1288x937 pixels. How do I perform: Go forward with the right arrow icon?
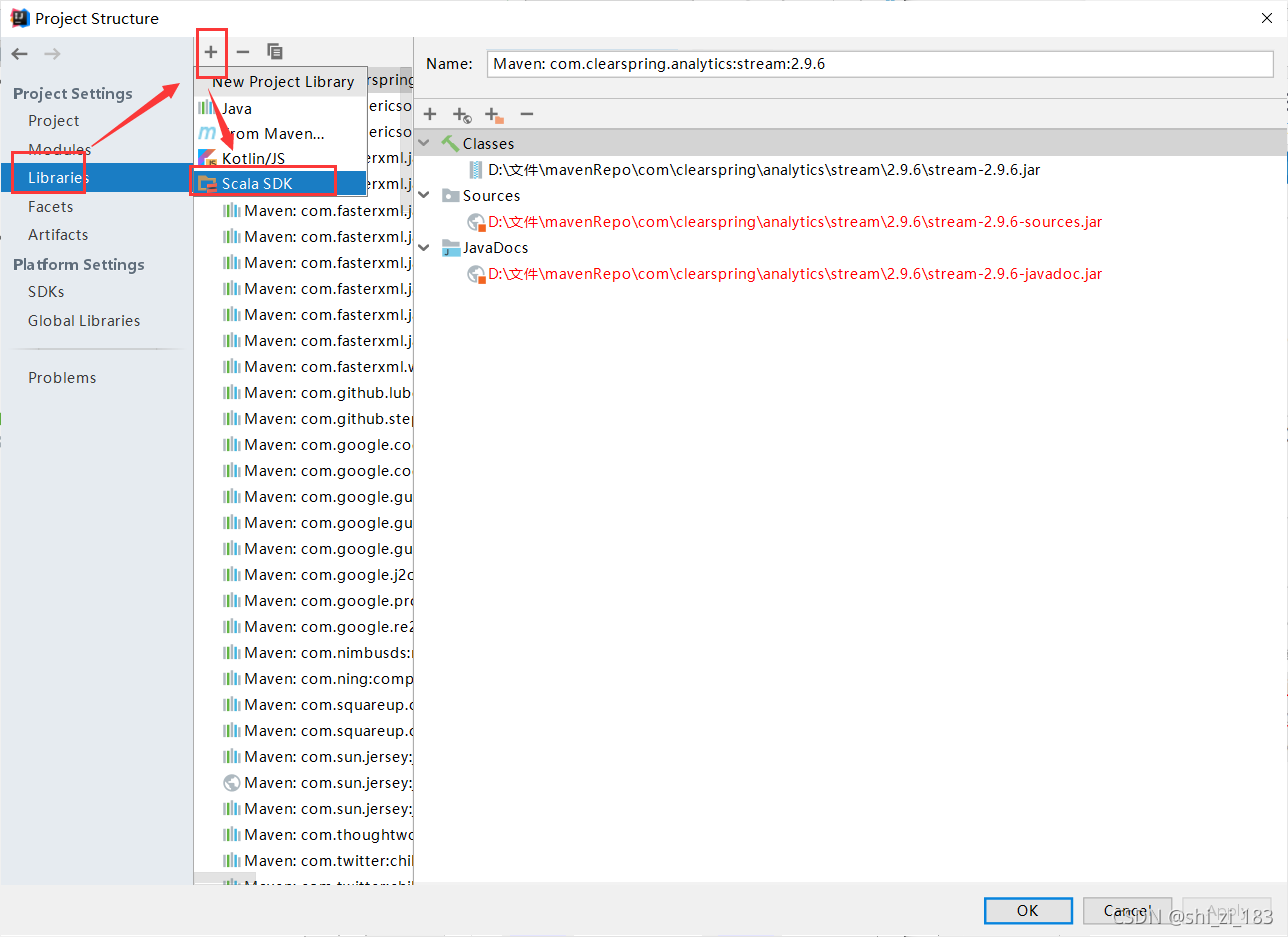click(x=52, y=53)
